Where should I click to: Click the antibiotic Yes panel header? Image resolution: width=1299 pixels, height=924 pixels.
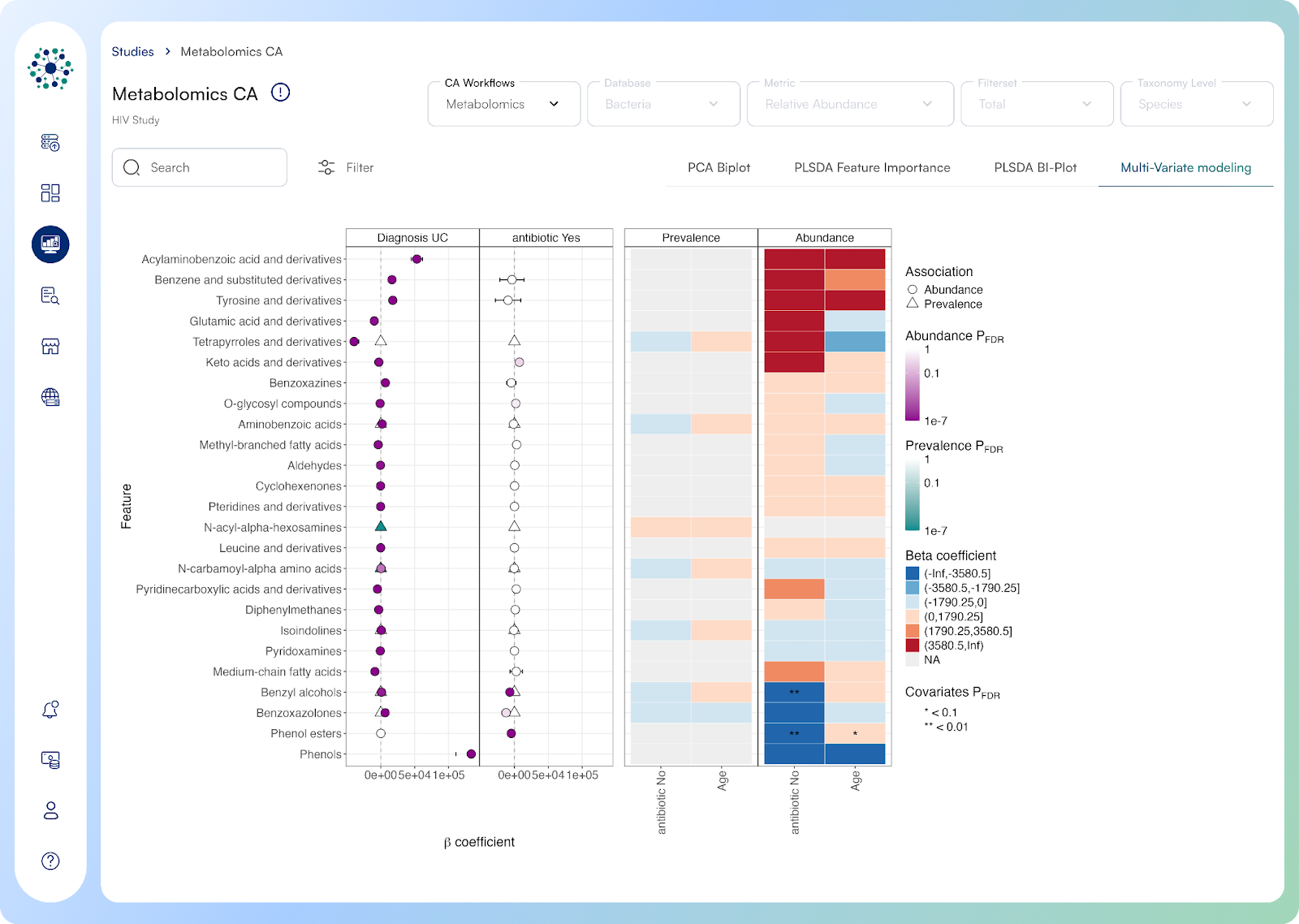coord(546,238)
